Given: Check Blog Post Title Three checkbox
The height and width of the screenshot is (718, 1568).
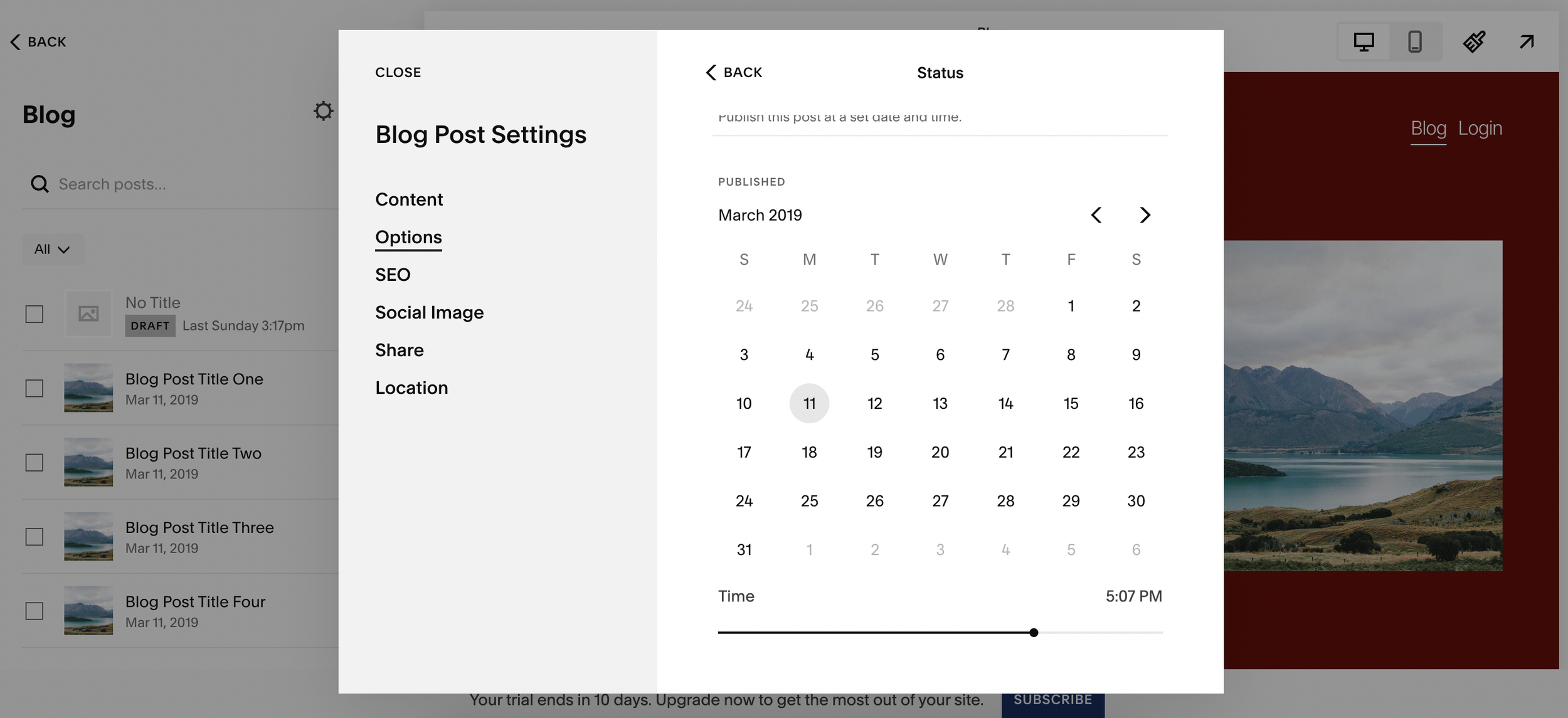Looking at the screenshot, I should coord(34,537).
